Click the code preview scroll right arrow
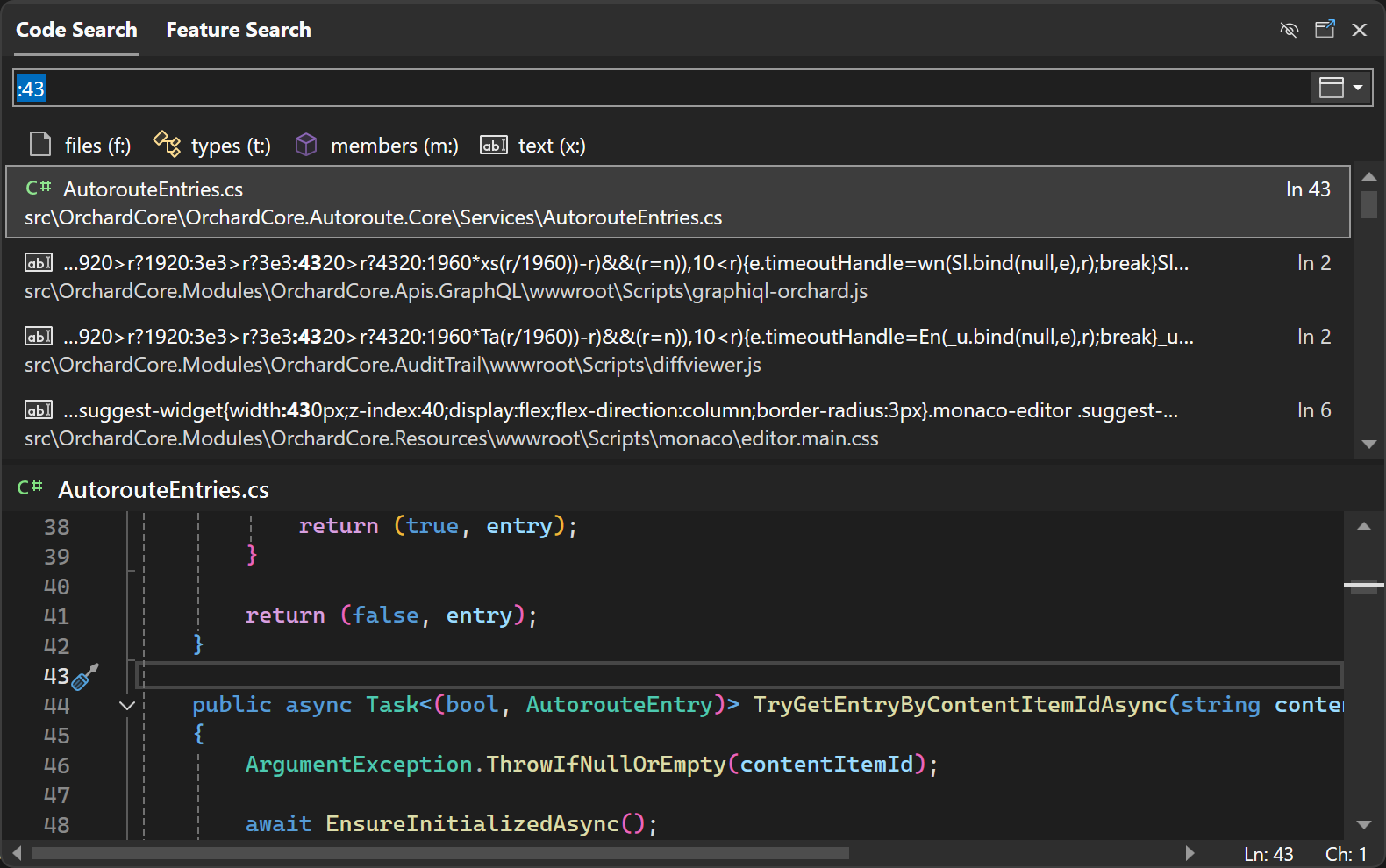This screenshot has height=868, width=1386. point(1190,853)
